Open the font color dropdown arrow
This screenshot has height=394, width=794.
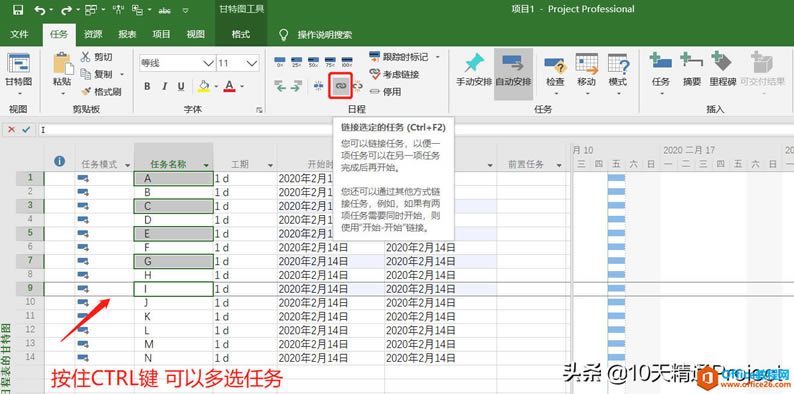click(x=242, y=87)
